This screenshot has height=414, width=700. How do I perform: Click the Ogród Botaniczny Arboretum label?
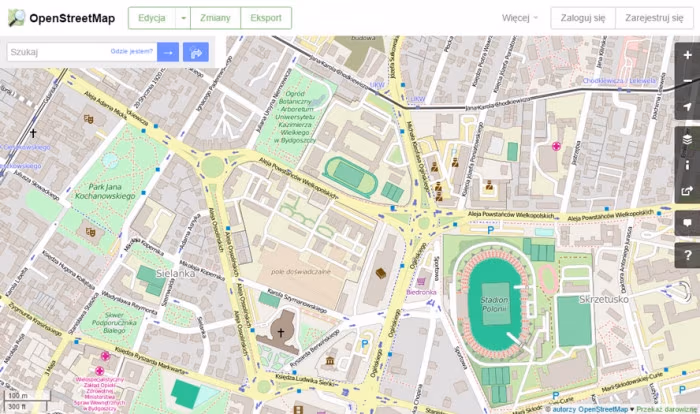pos(294,117)
